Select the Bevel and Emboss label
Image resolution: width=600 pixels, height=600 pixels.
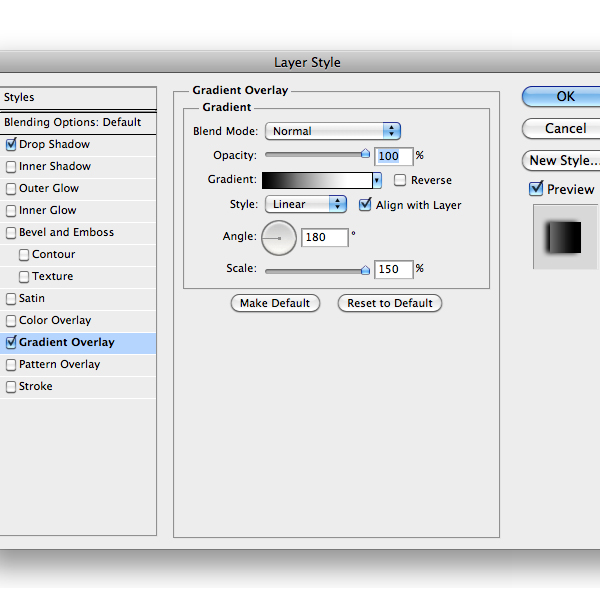click(67, 232)
